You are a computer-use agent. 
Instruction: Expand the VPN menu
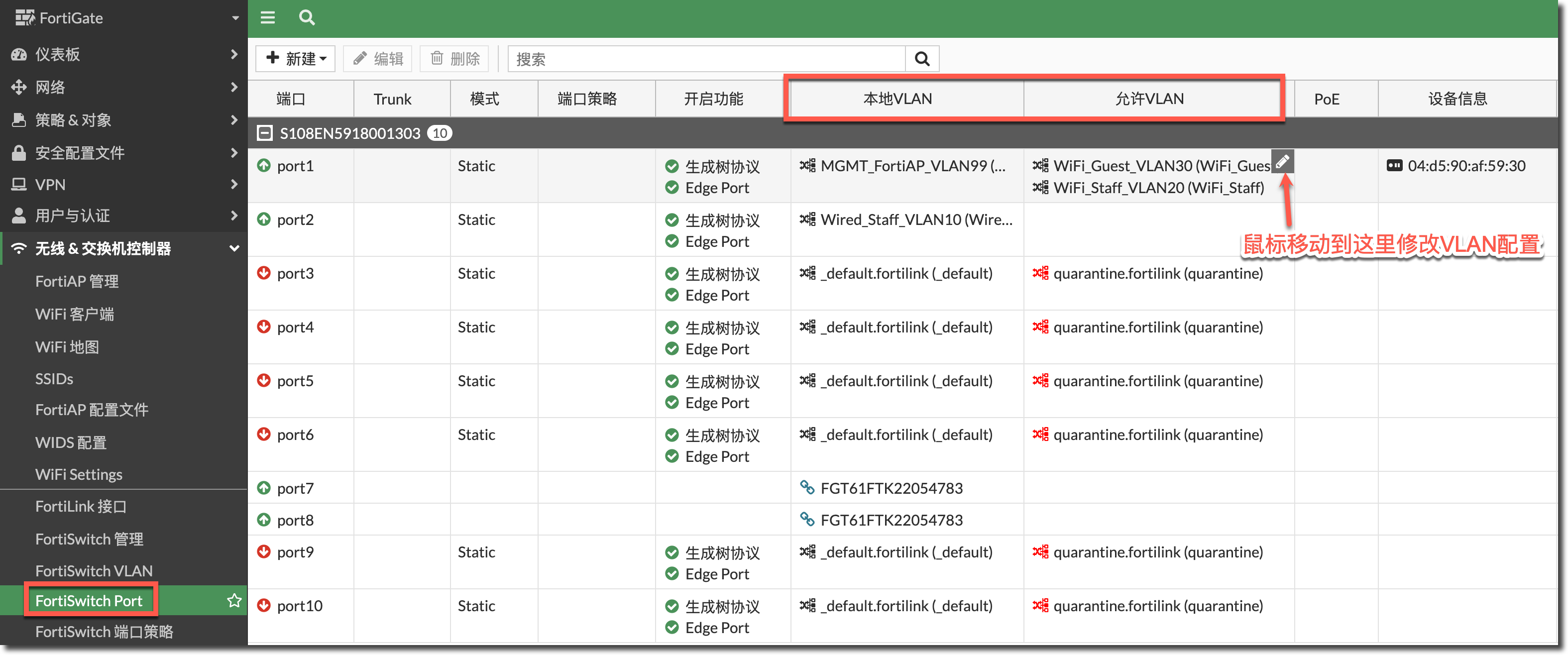123,185
